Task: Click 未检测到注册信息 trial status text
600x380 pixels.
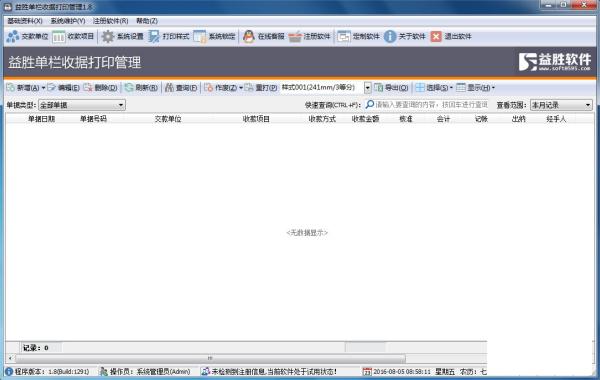Action: pyautogui.click(x=274, y=371)
